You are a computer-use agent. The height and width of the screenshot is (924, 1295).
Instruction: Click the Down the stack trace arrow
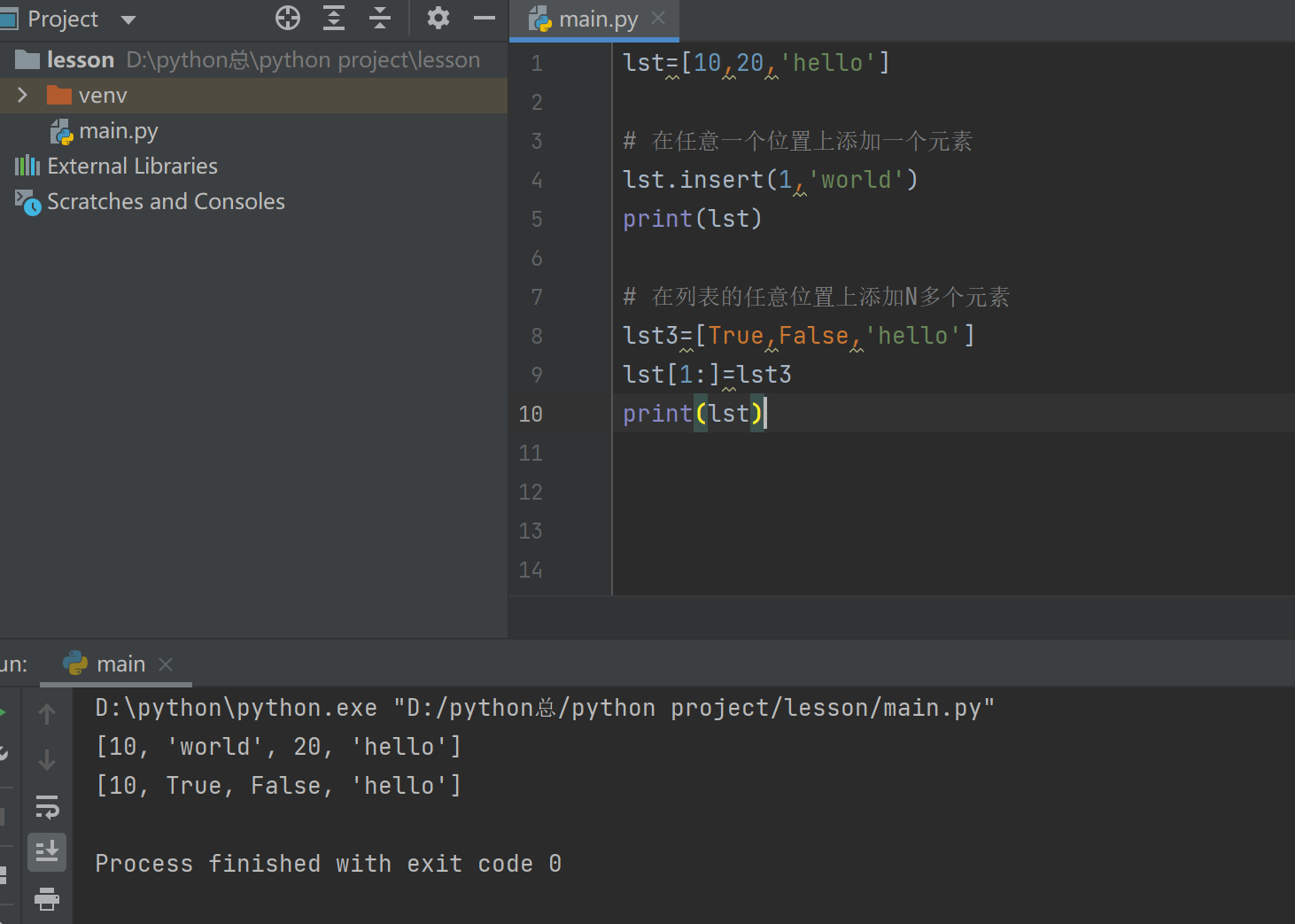pyautogui.click(x=47, y=760)
